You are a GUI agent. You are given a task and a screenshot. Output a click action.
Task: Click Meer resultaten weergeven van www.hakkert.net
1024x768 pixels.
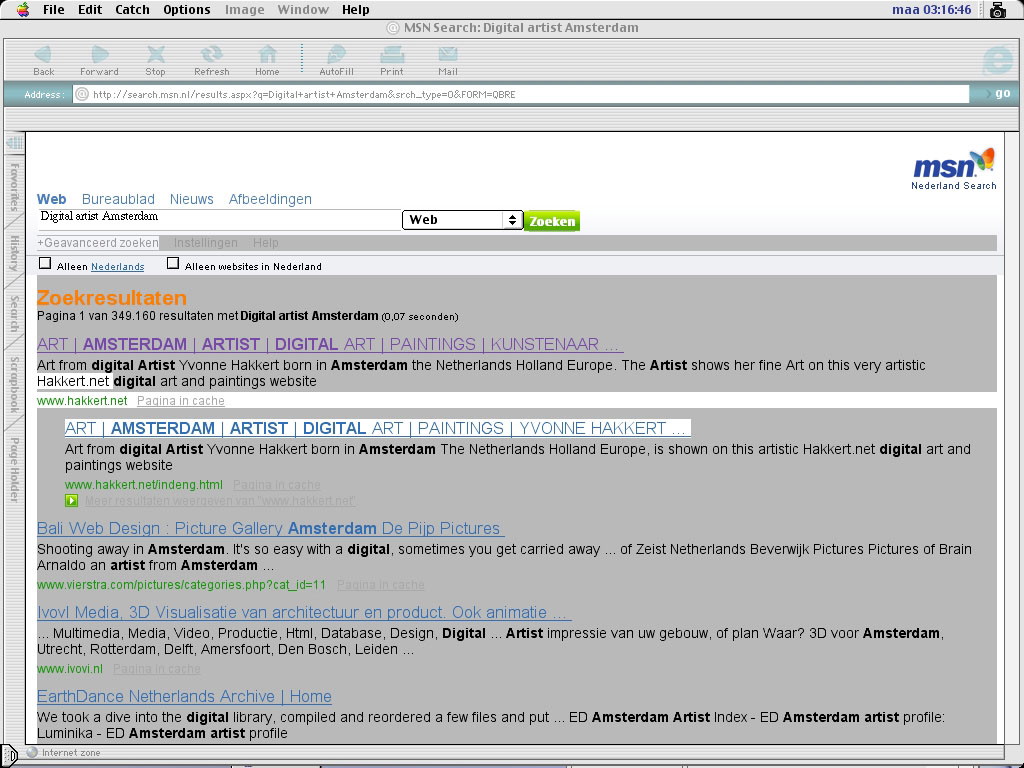point(221,501)
